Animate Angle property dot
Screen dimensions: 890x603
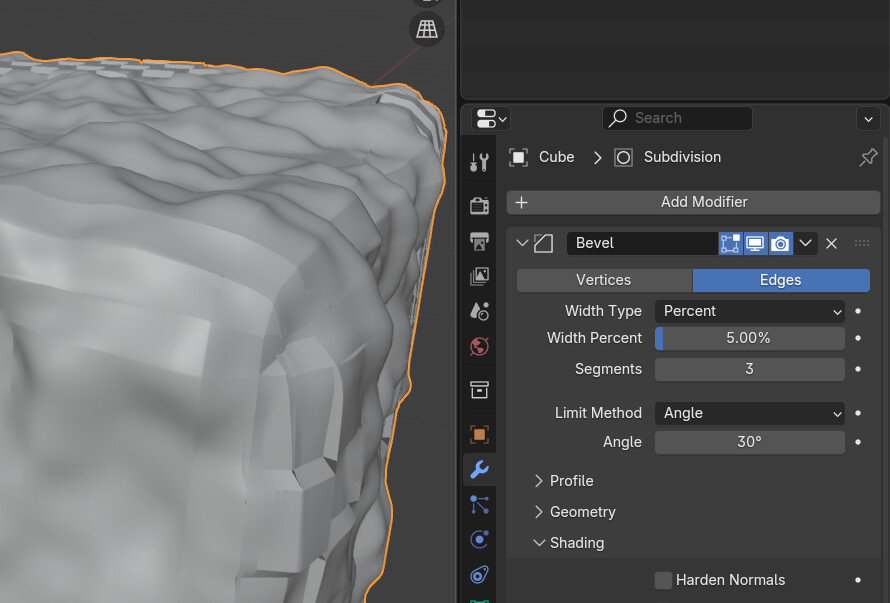click(858, 442)
